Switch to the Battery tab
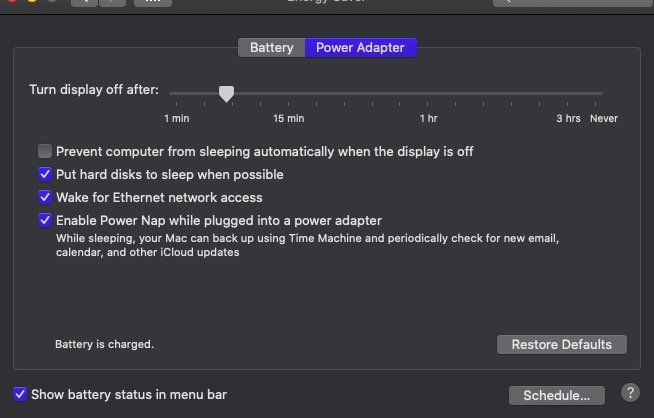 click(x=272, y=48)
